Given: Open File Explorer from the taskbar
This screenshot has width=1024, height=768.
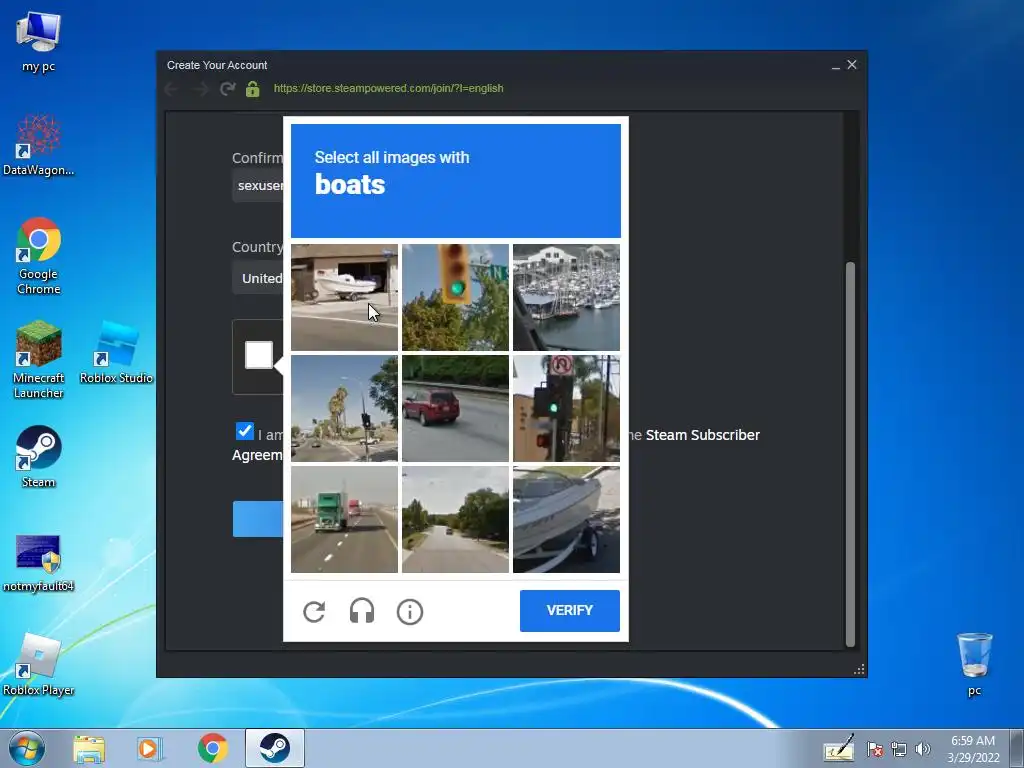Looking at the screenshot, I should pyautogui.click(x=89, y=748).
